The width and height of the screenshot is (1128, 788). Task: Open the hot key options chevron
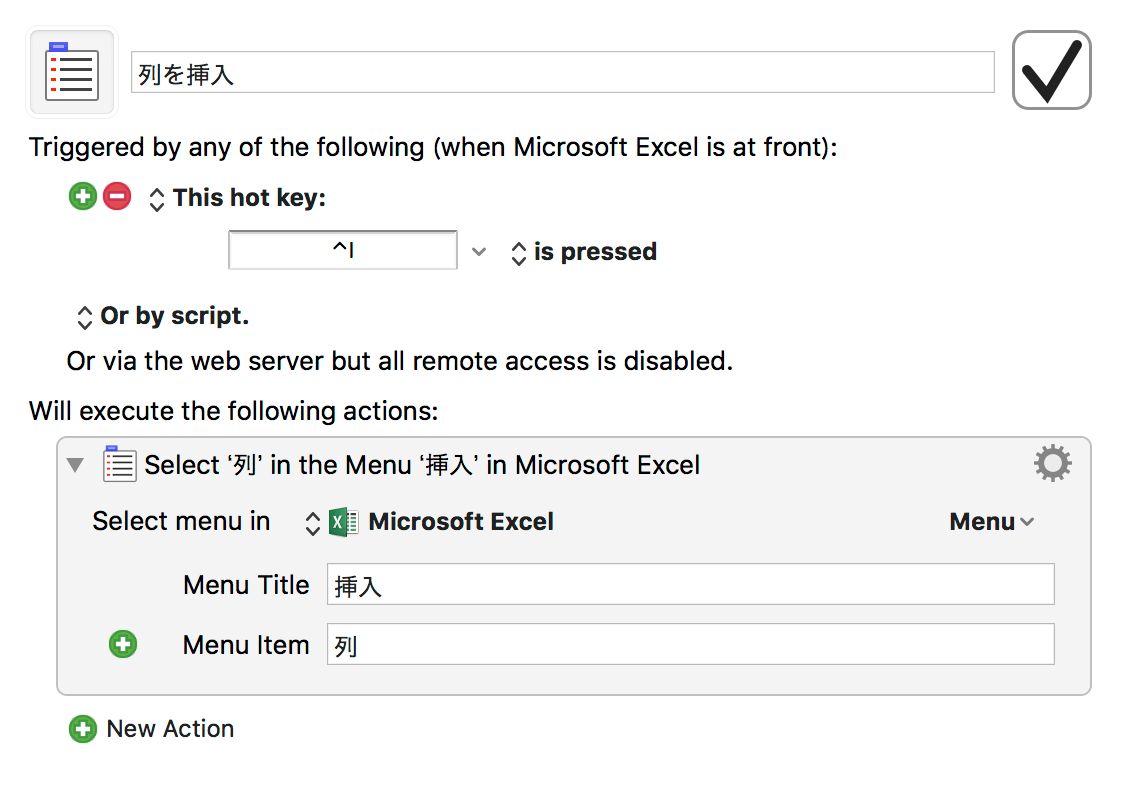pyautogui.click(x=479, y=252)
